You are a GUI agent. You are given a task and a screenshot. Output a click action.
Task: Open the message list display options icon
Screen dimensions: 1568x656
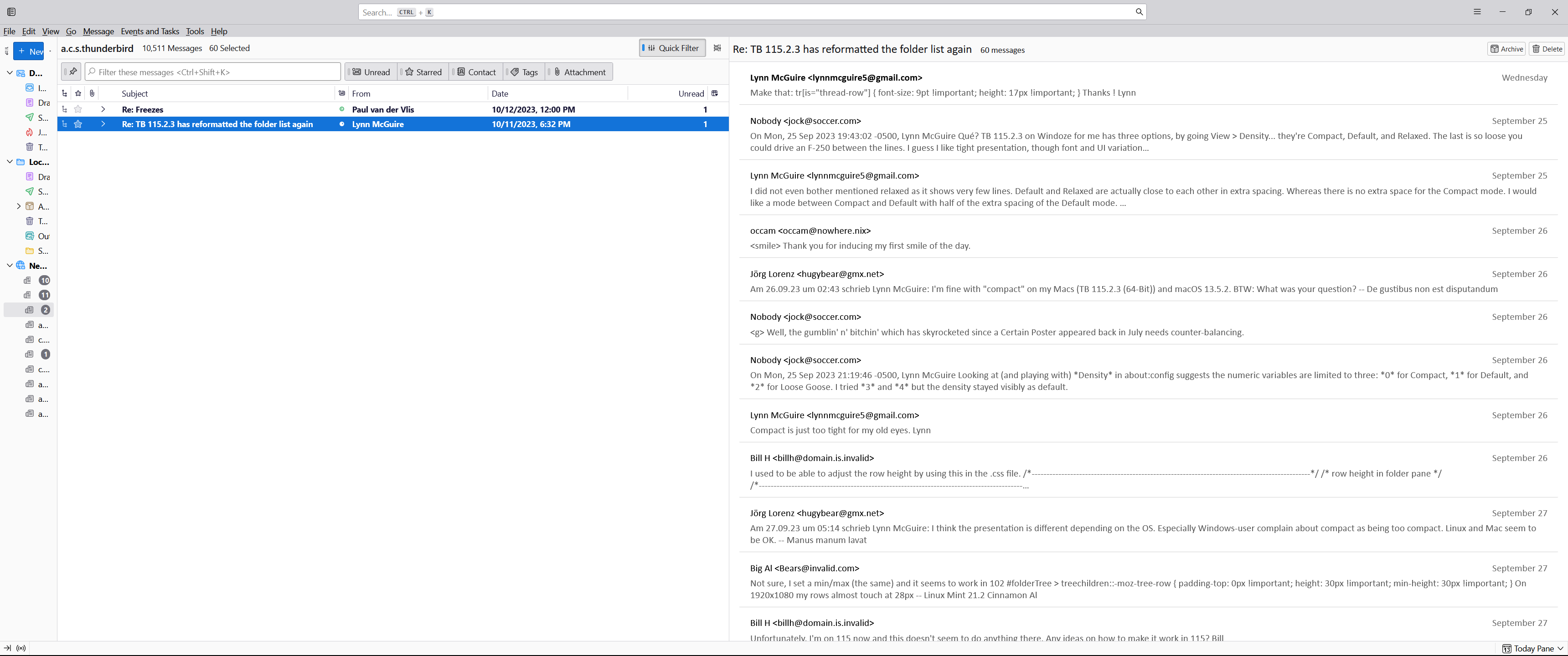pos(717,48)
